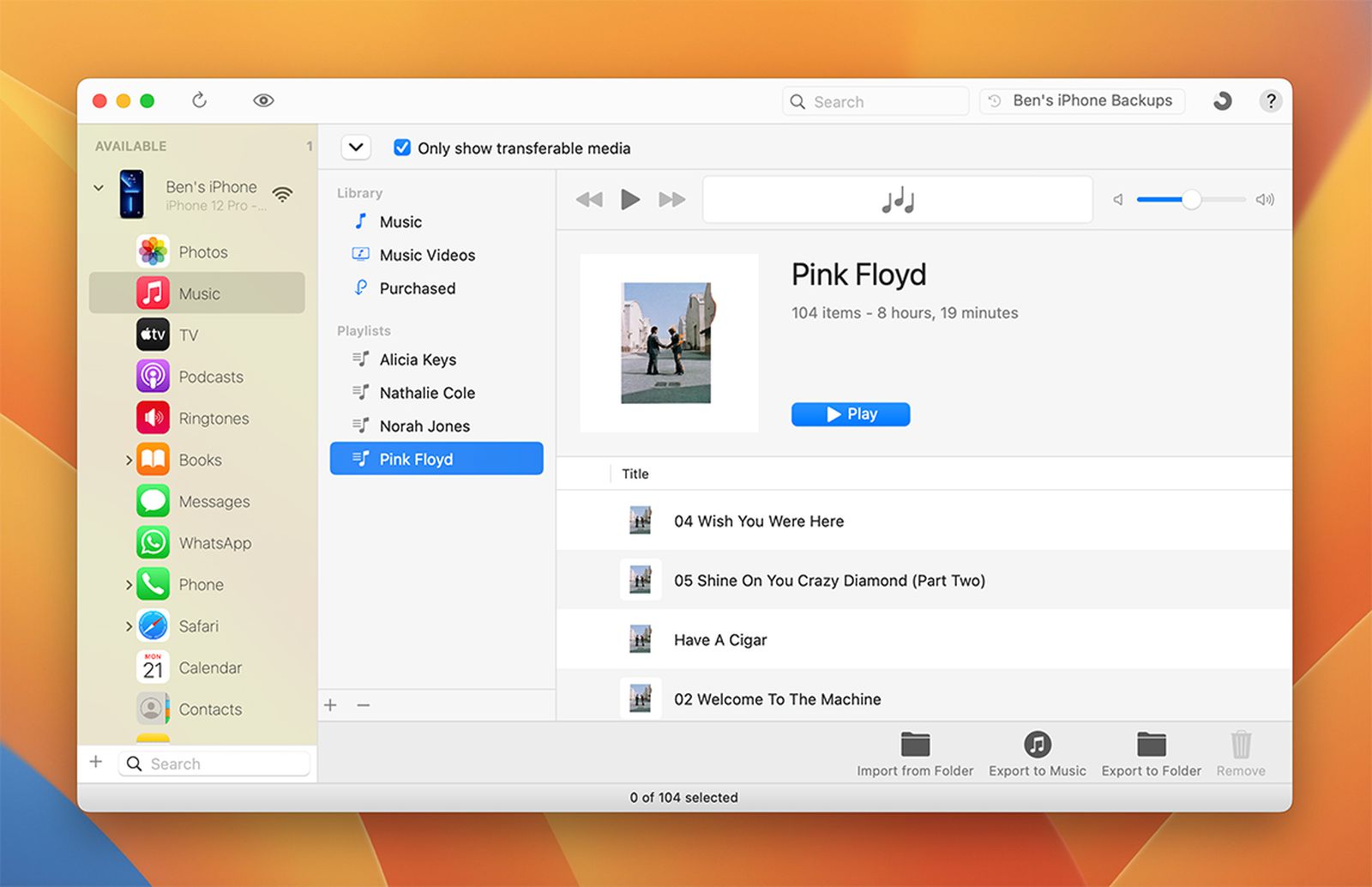This screenshot has height=887, width=1372.
Task: Open Ben's iPhone Backups button
Action: click(1082, 100)
